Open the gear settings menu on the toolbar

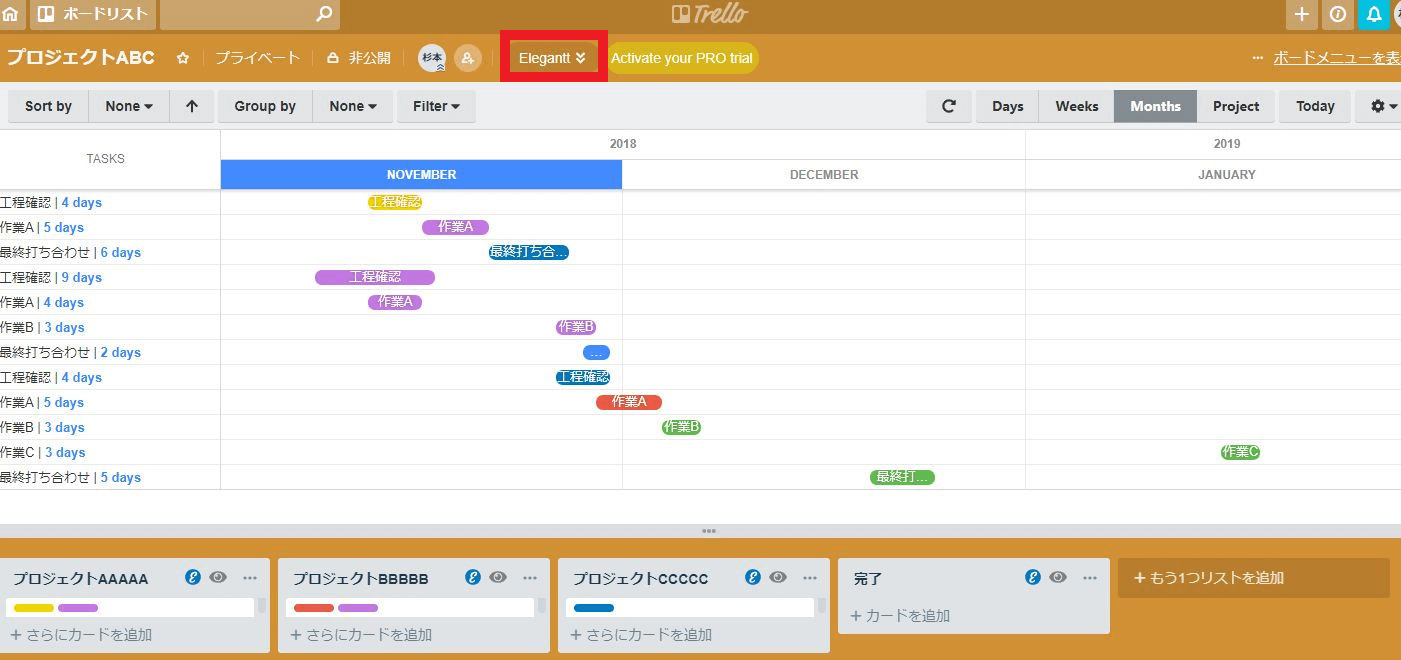pyautogui.click(x=1379, y=106)
